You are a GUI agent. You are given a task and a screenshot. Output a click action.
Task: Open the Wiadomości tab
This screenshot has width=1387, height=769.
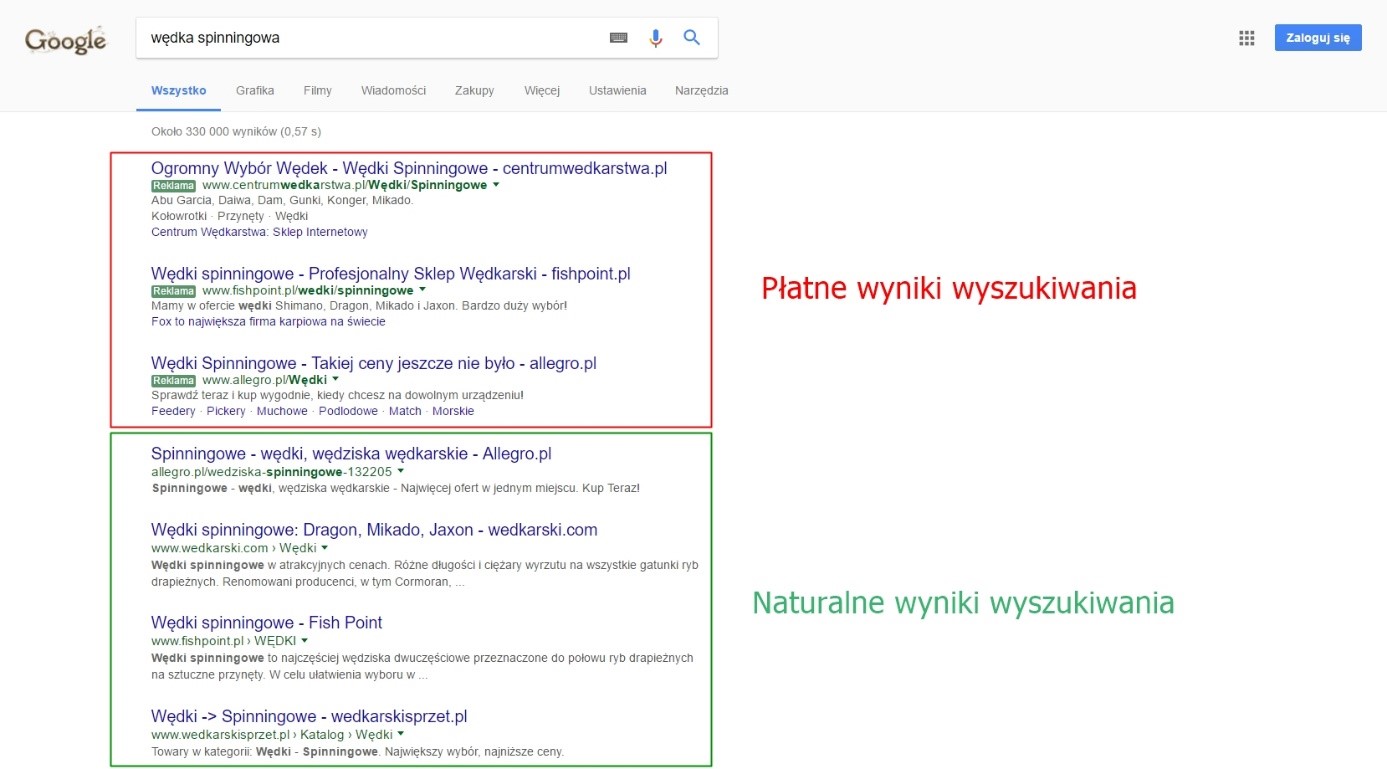point(393,90)
